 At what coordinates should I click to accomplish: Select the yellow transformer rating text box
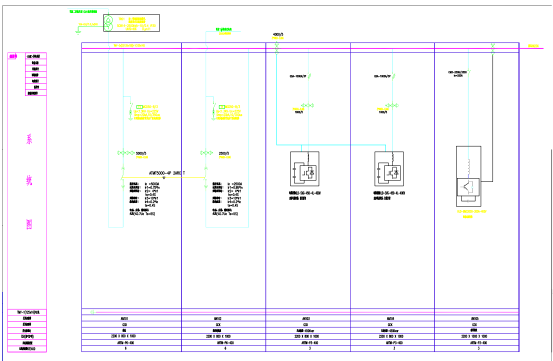click(x=136, y=24)
